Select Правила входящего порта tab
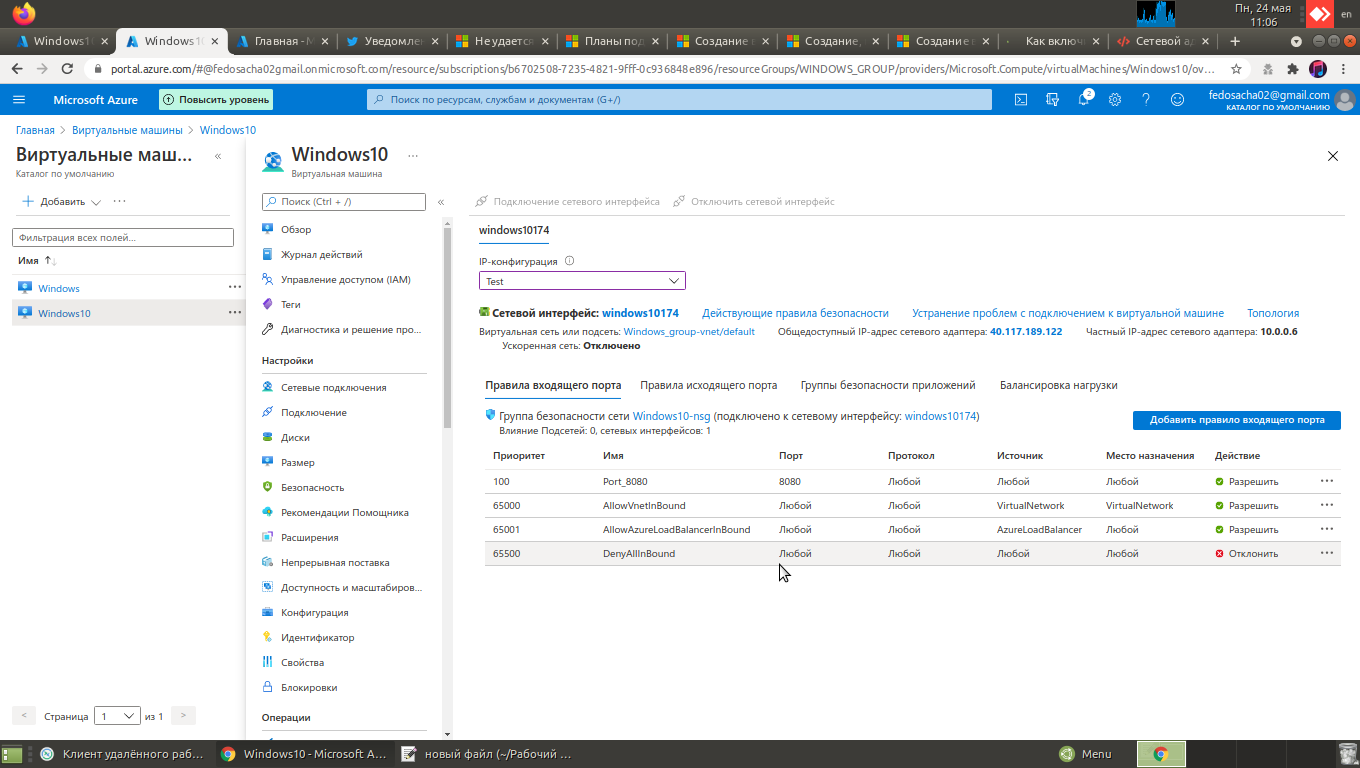Viewport: 1360px width, 768px height. (553, 385)
